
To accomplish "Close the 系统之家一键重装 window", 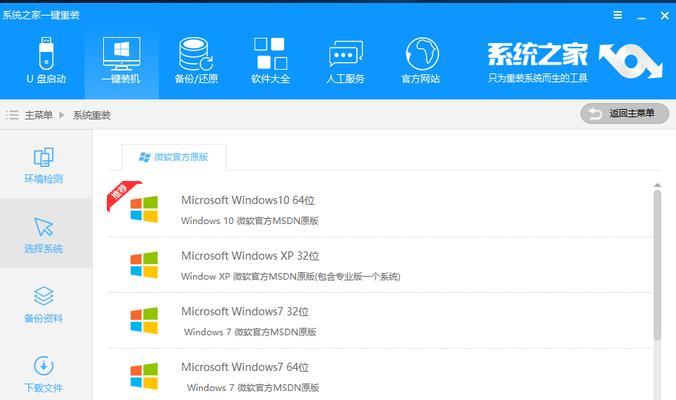I will point(665,16).
